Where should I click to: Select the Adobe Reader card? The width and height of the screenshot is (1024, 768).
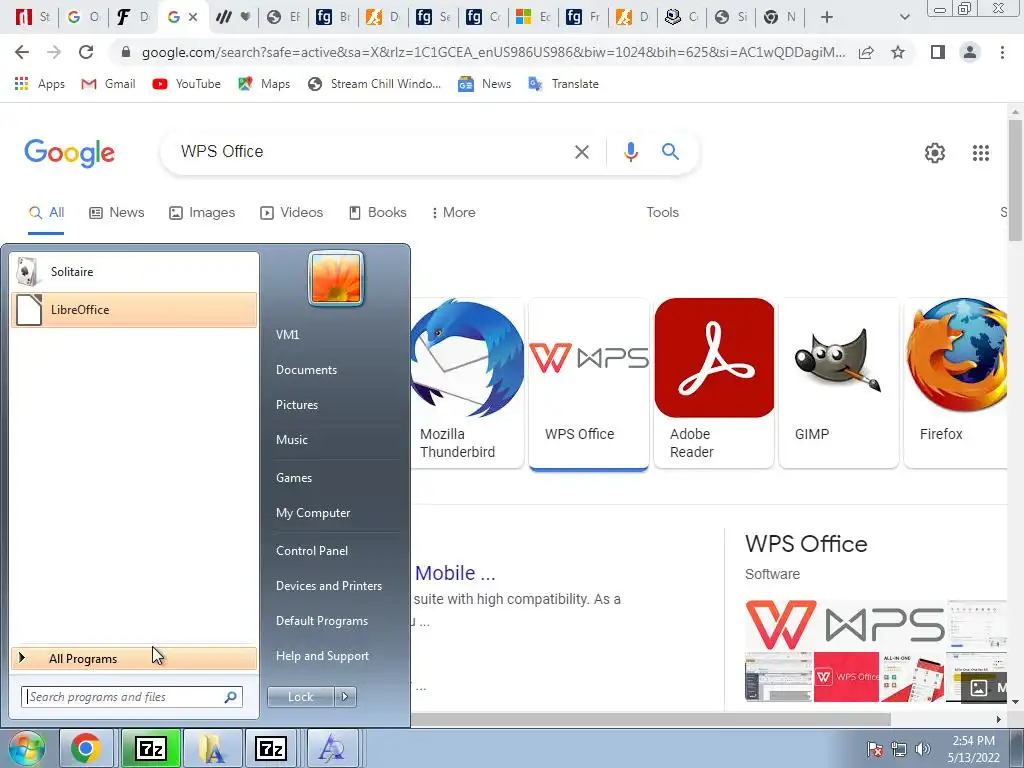(x=714, y=383)
